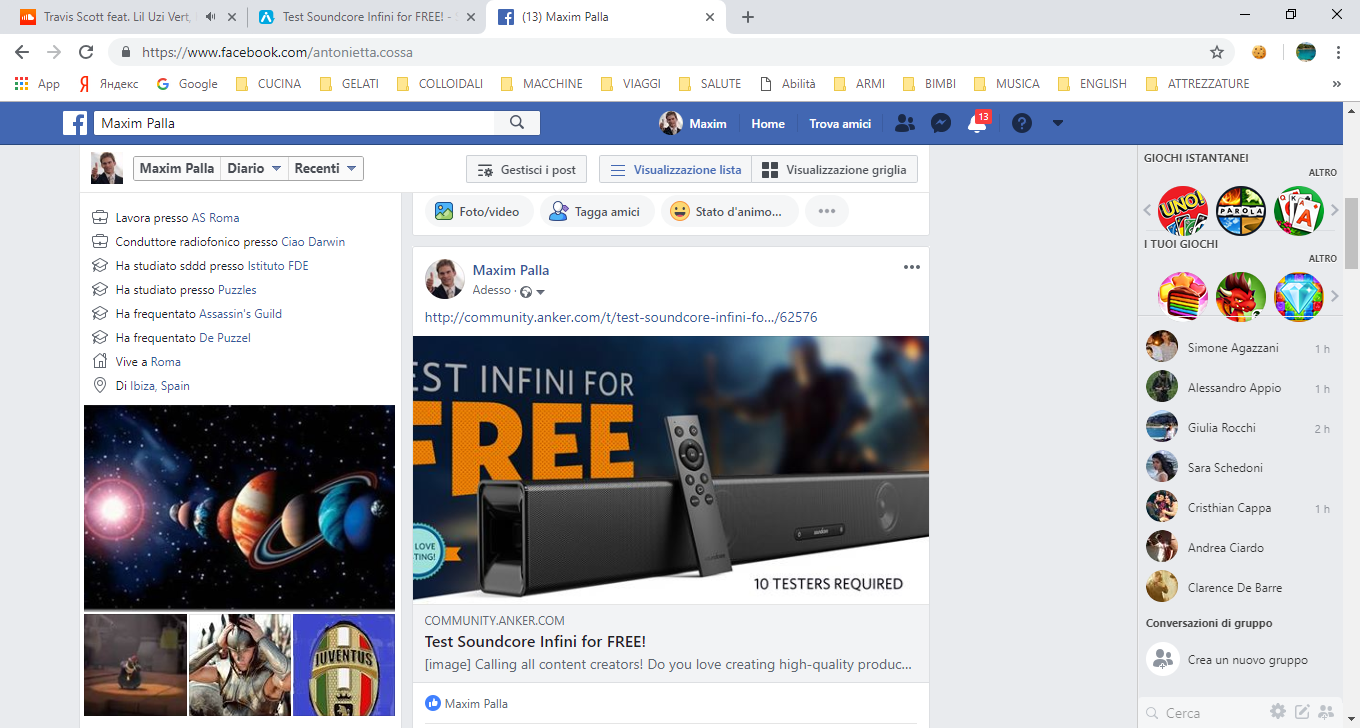Open a new browser tab
Screen dimensions: 1360x728
[x=748, y=17]
